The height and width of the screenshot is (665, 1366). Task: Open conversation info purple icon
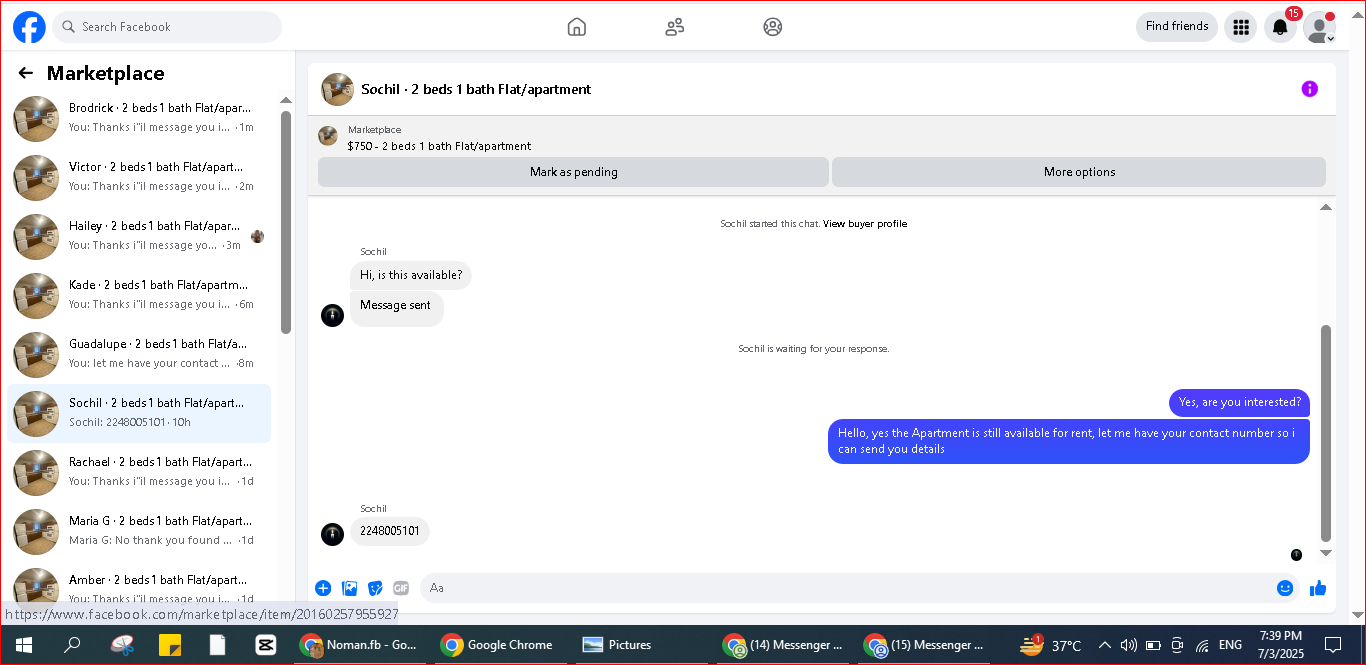(x=1309, y=89)
